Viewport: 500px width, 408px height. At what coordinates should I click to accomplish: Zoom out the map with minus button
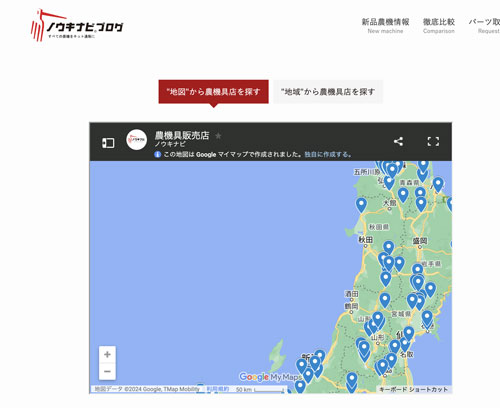107,371
